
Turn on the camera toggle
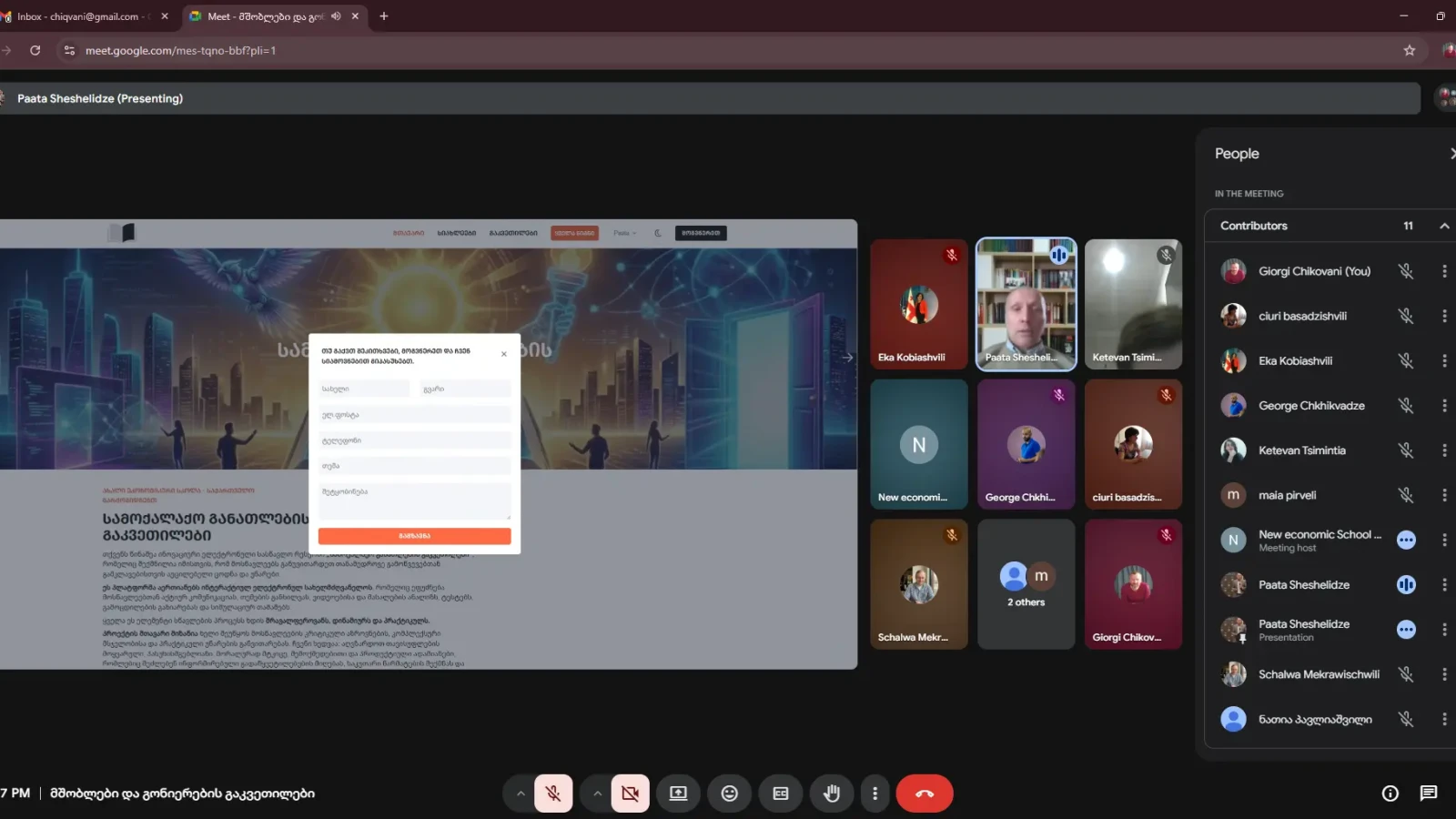(x=630, y=794)
